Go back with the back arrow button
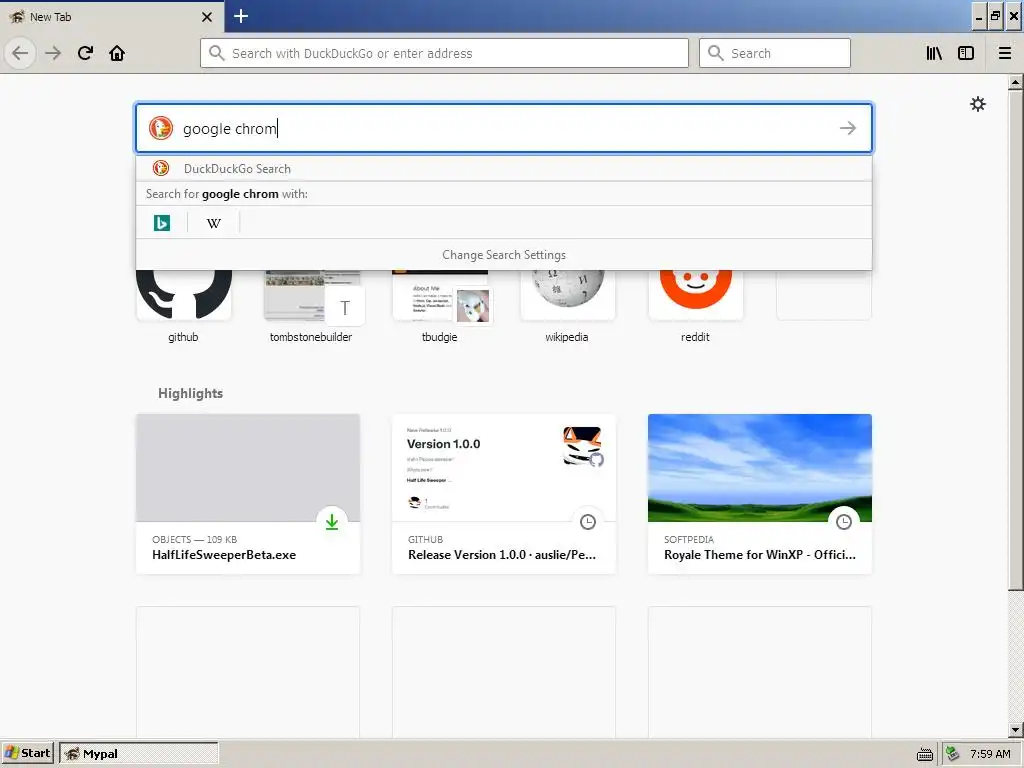This screenshot has height=768, width=1024. [20, 53]
